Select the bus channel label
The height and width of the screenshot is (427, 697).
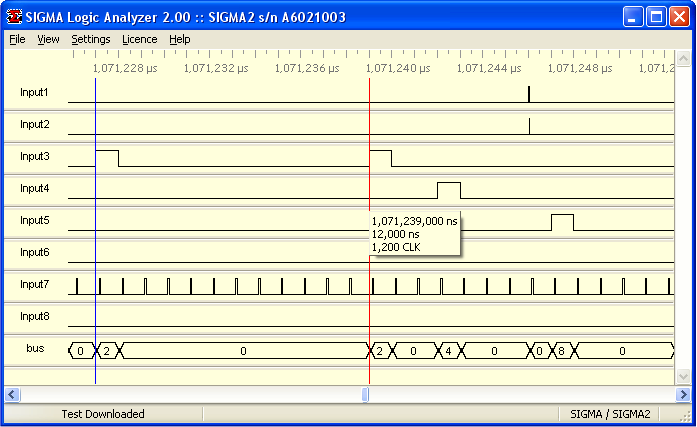pyautogui.click(x=35, y=349)
